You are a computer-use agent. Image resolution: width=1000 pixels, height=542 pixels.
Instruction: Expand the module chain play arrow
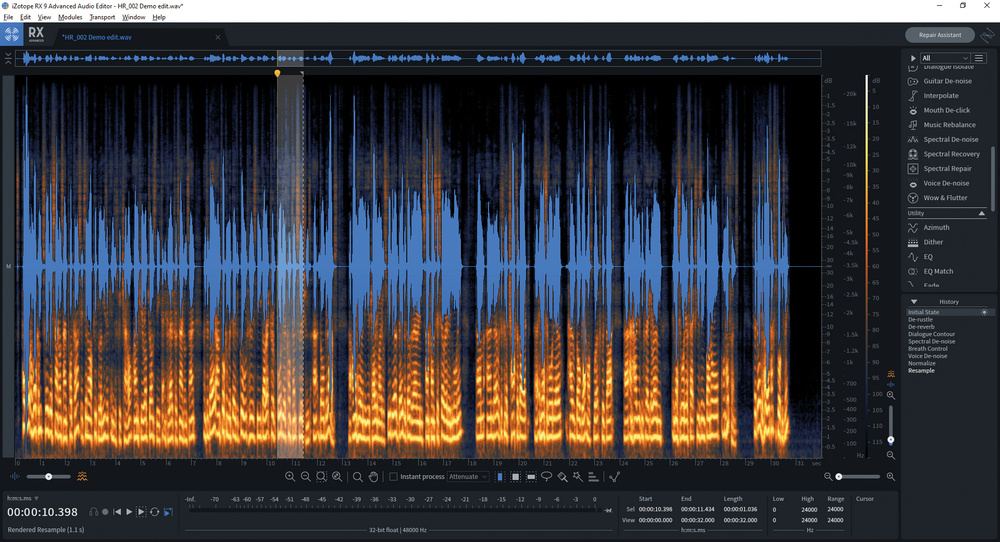(913, 58)
